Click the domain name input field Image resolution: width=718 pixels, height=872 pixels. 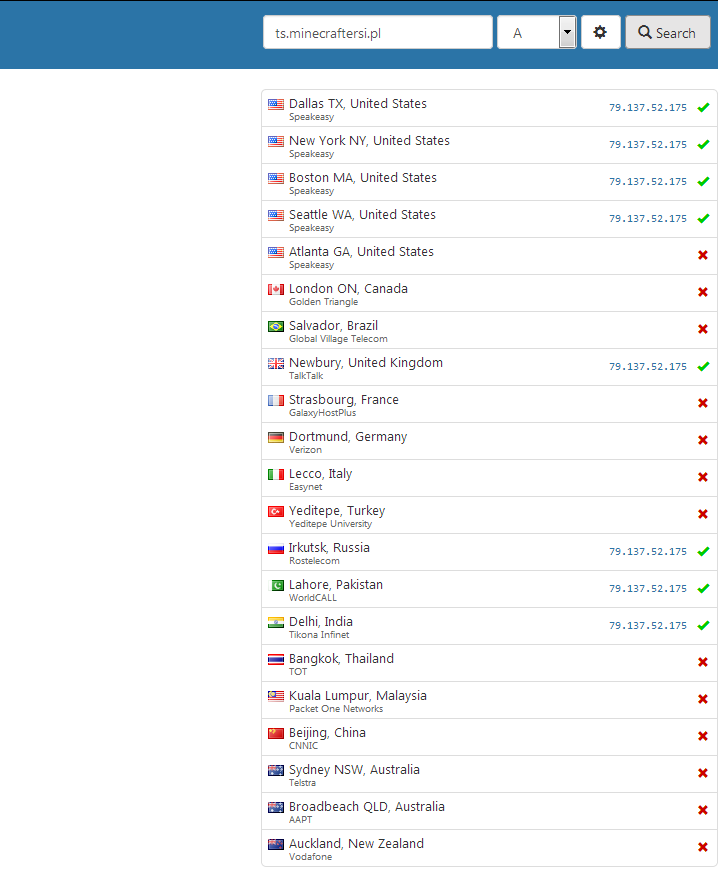[376, 32]
